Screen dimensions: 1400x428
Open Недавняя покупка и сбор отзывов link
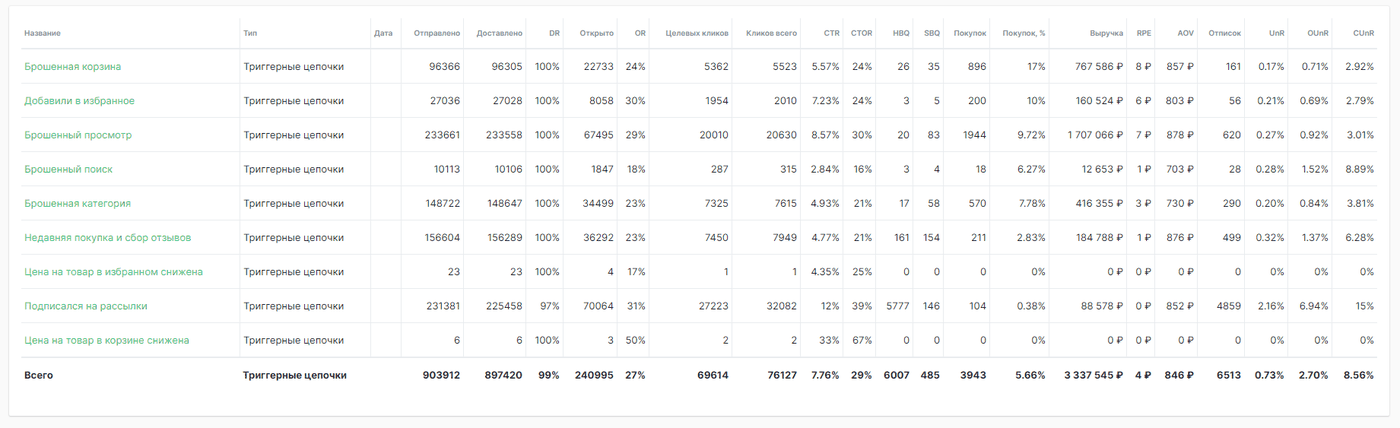pos(108,238)
